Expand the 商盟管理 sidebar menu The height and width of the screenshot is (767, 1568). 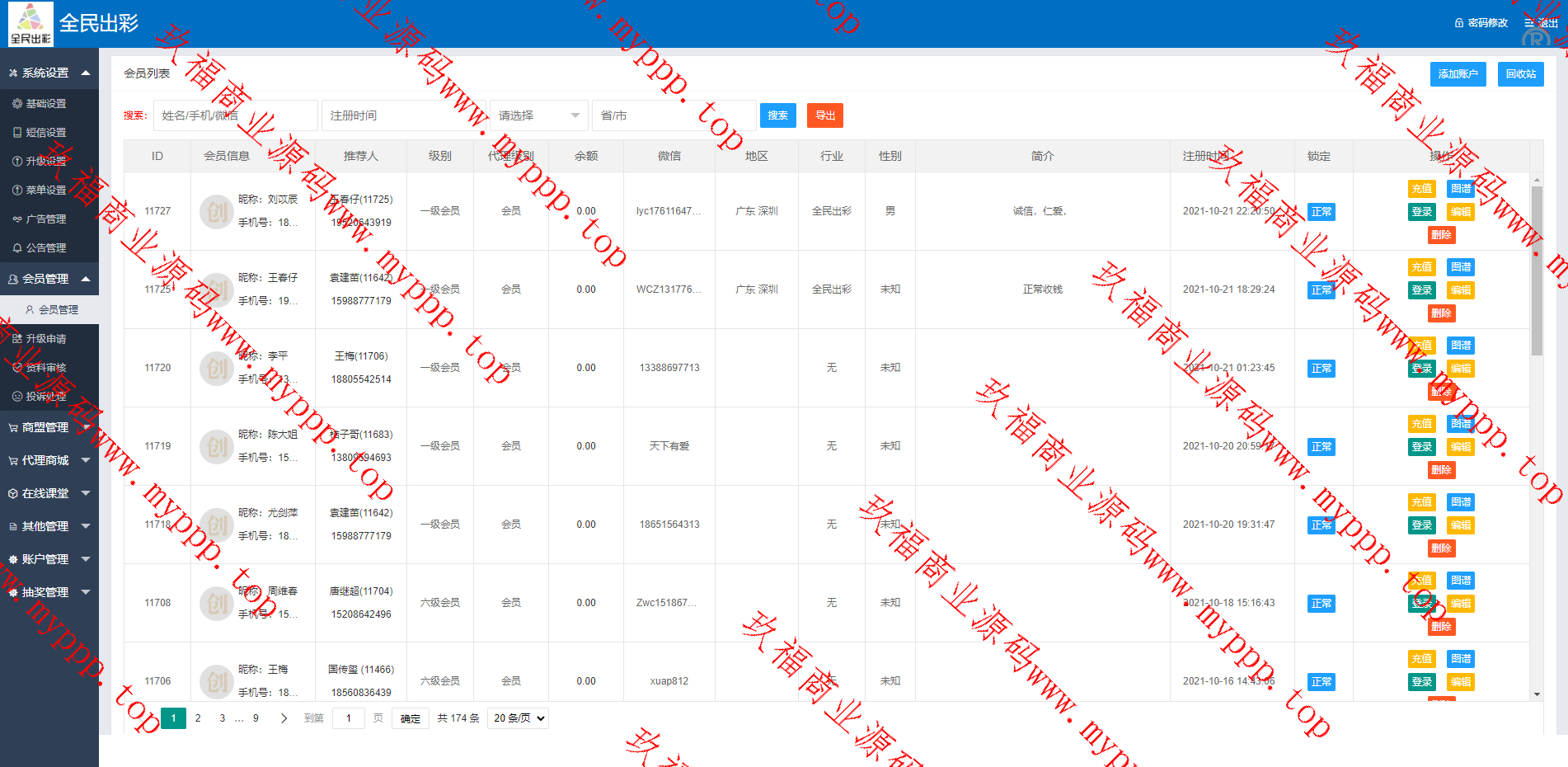(x=49, y=427)
